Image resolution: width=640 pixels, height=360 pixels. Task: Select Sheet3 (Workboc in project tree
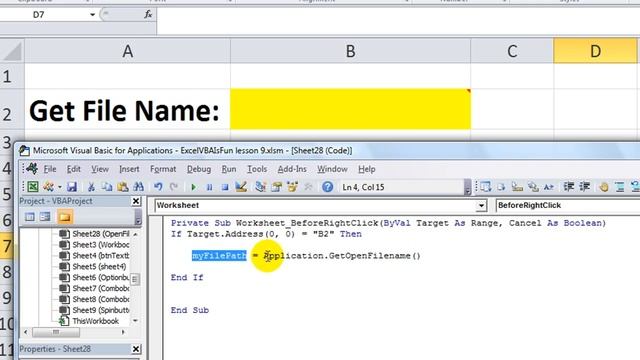(100, 245)
